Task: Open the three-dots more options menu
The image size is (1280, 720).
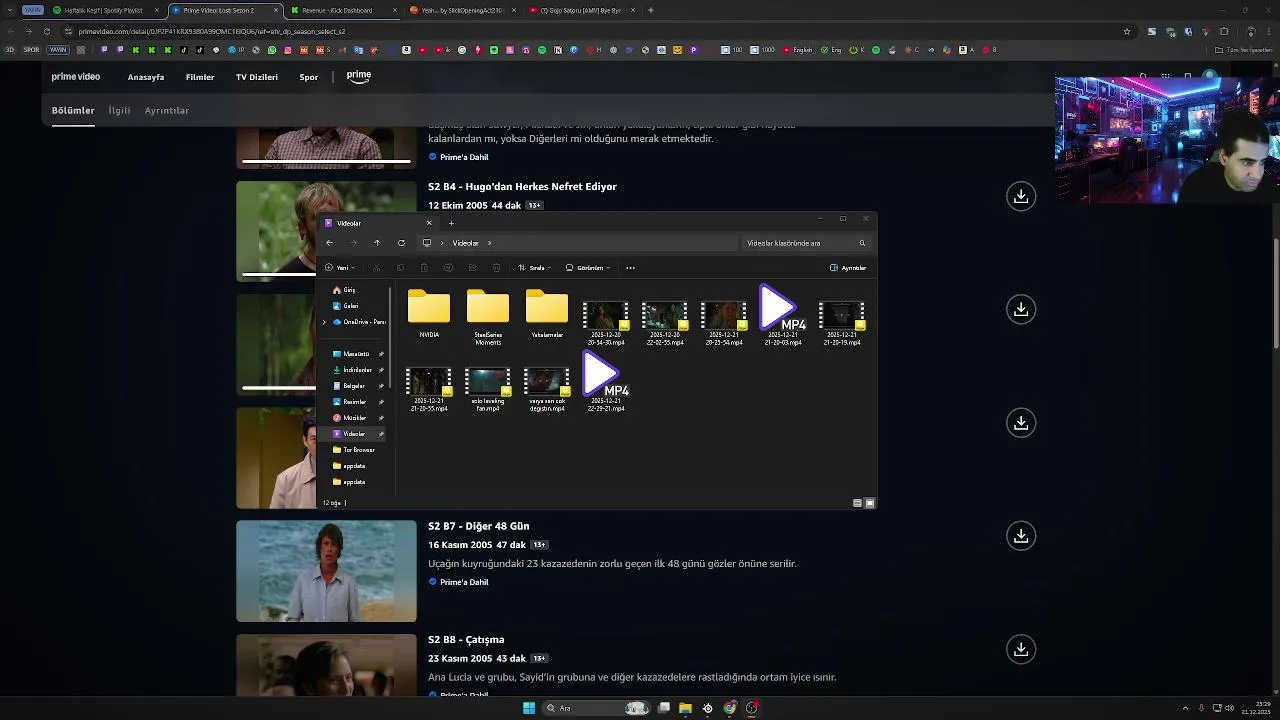Action: (630, 268)
